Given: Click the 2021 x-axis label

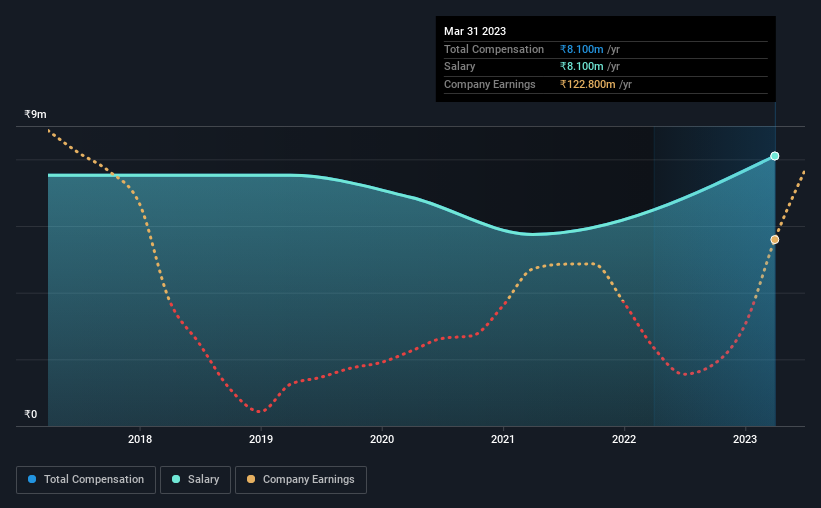Looking at the screenshot, I should pos(503,439).
